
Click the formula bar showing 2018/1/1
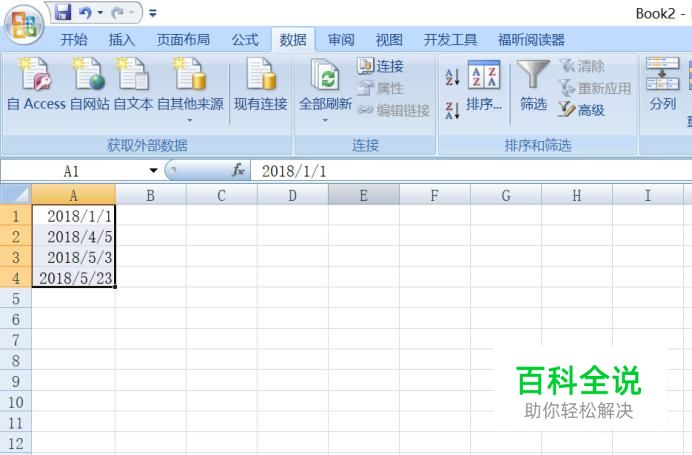[471, 171]
